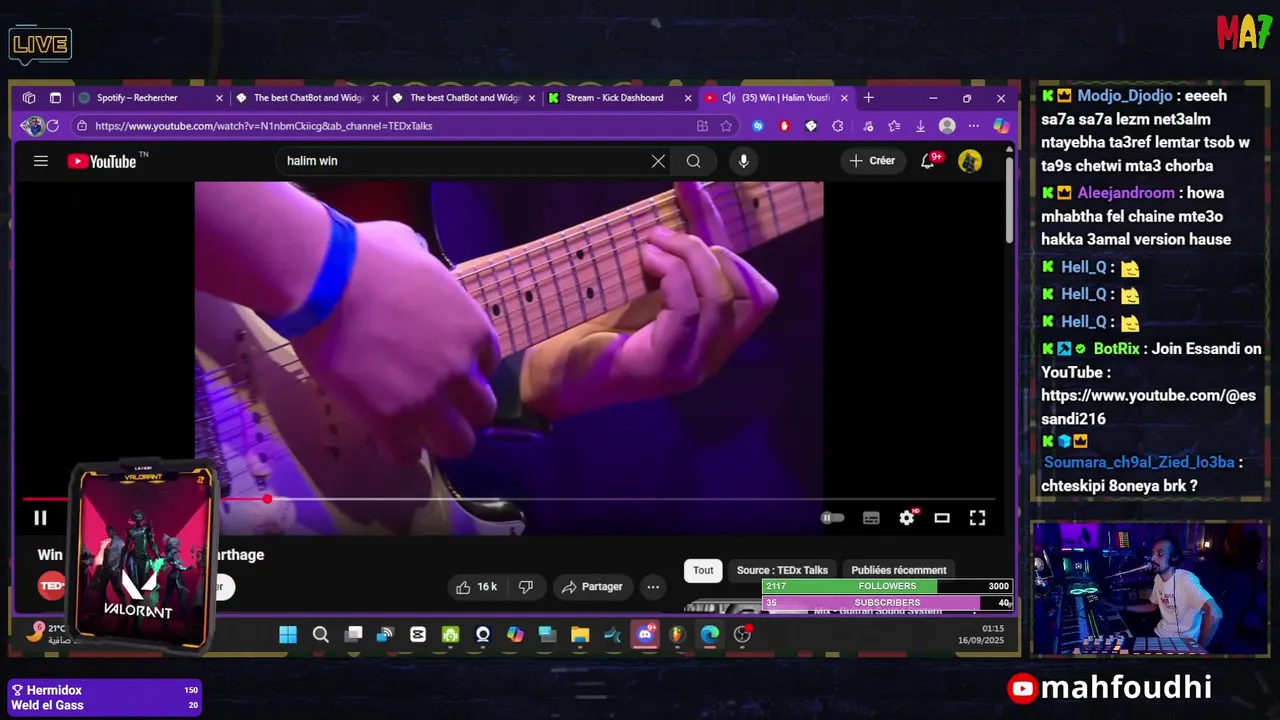
Task: Open the browser profile avatar icon
Action: [947, 126]
